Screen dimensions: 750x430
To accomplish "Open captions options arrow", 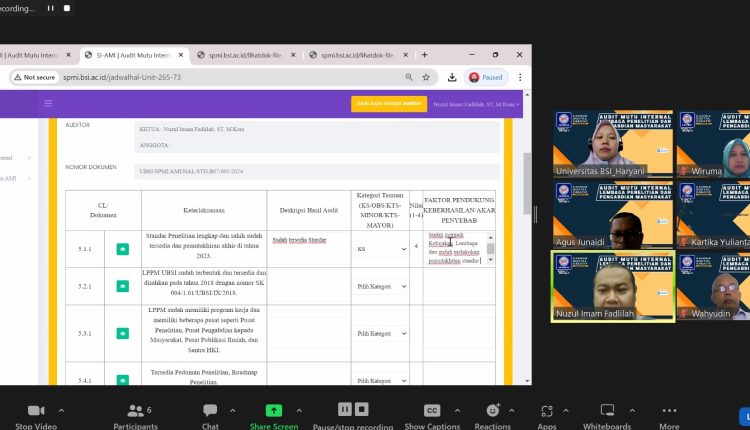I will tap(457, 410).
